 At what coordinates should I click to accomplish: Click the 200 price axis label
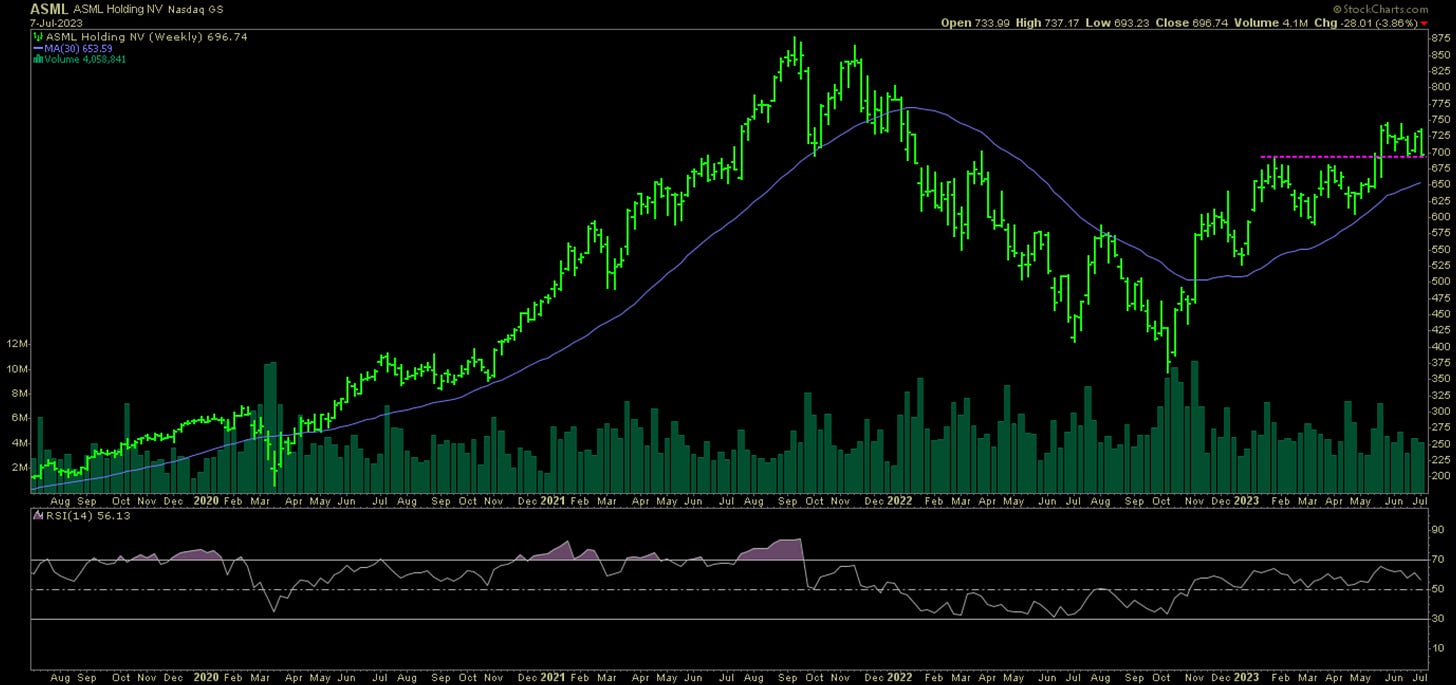1441,476
